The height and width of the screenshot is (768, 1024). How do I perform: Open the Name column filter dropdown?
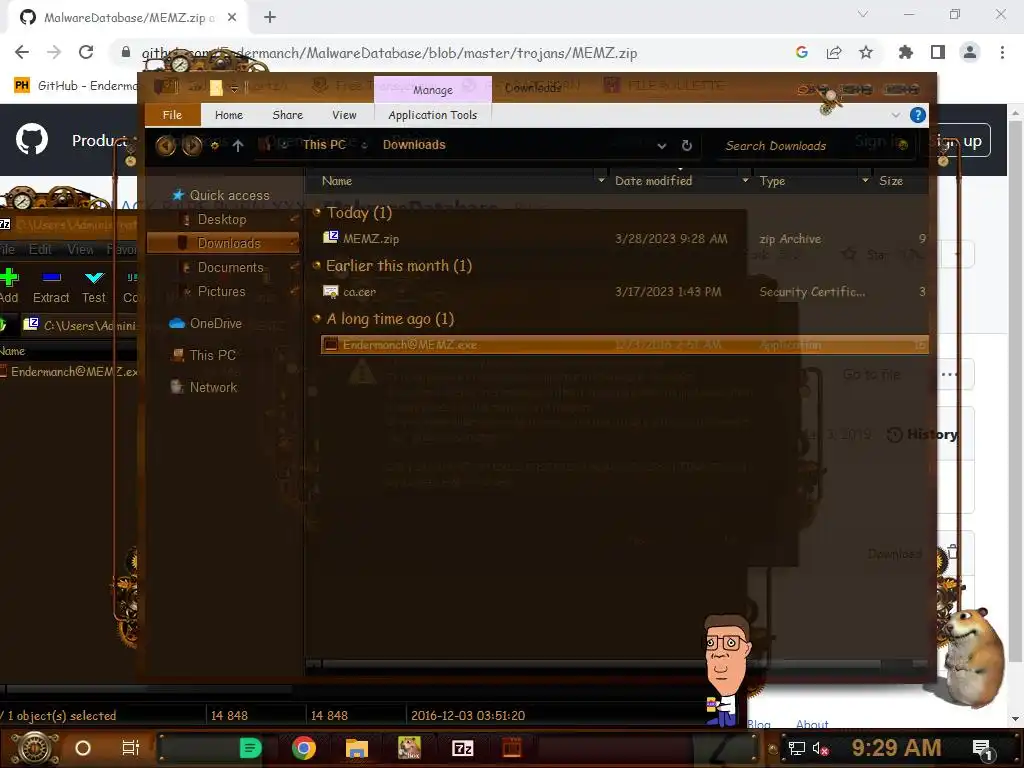click(x=601, y=180)
